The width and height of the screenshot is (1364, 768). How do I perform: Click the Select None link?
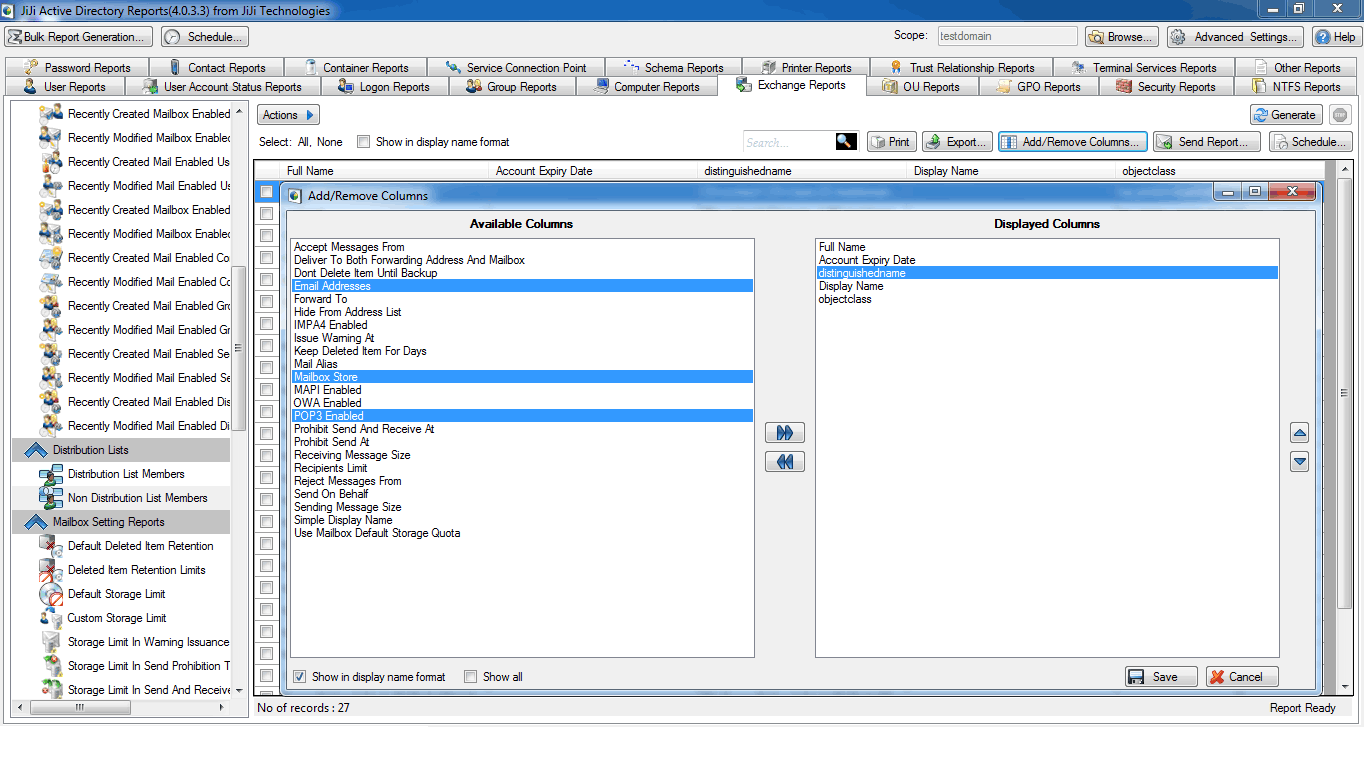coord(330,142)
